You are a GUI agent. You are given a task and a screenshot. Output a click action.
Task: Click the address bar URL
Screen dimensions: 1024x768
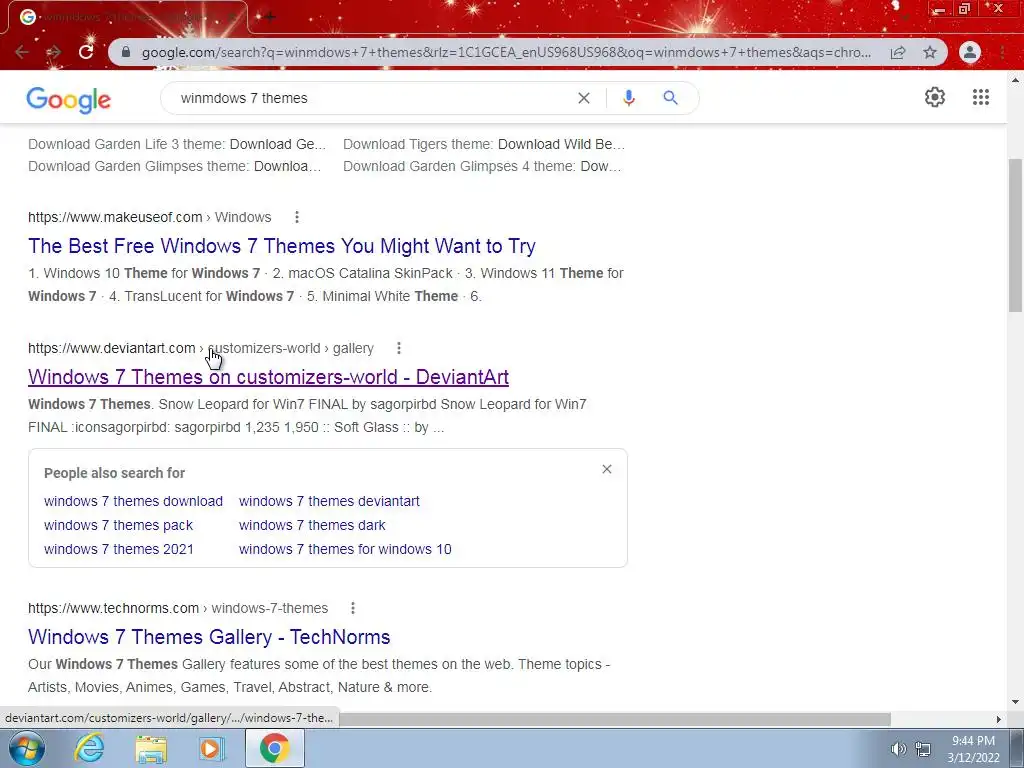click(x=506, y=52)
